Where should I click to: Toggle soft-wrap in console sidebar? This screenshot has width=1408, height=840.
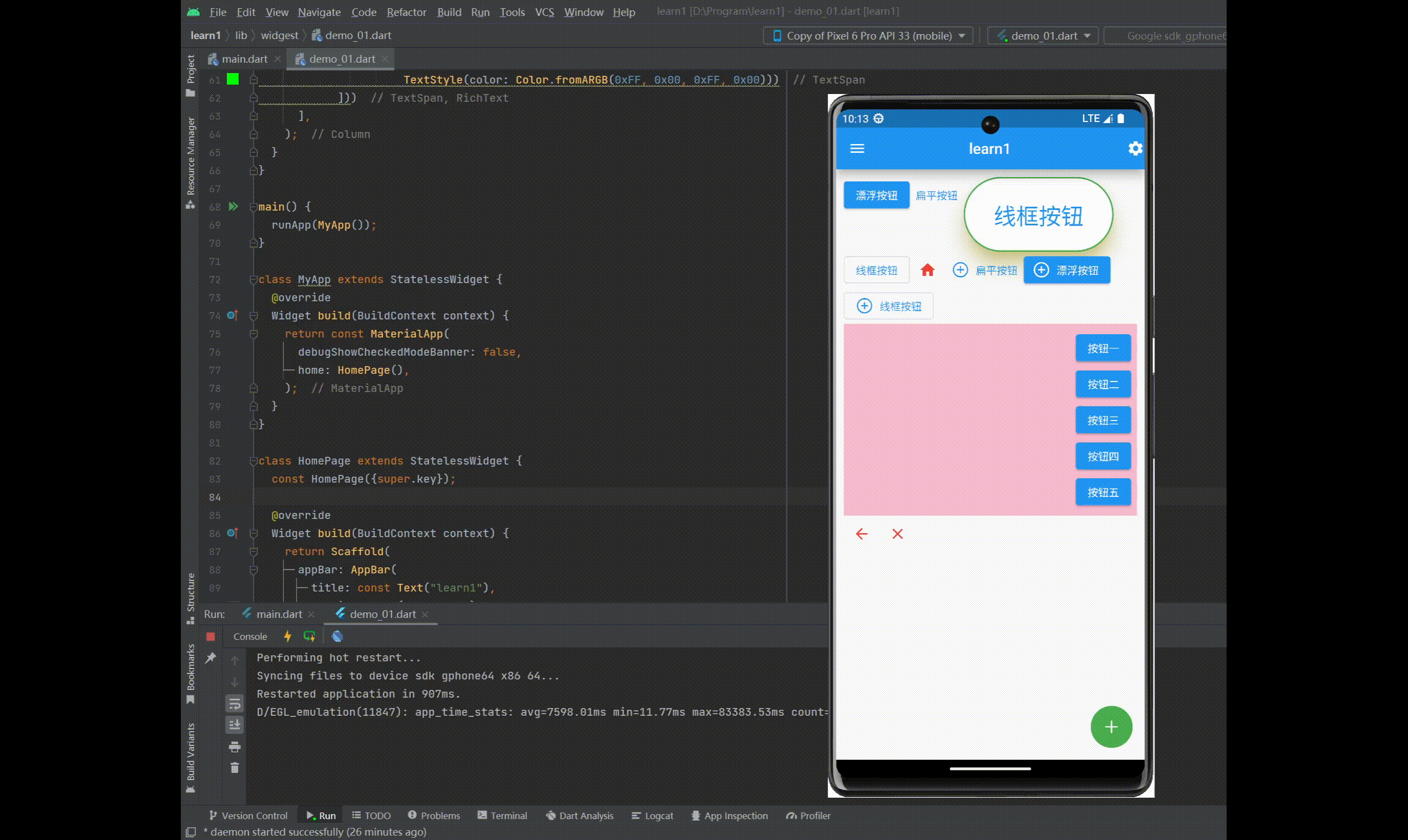235,704
